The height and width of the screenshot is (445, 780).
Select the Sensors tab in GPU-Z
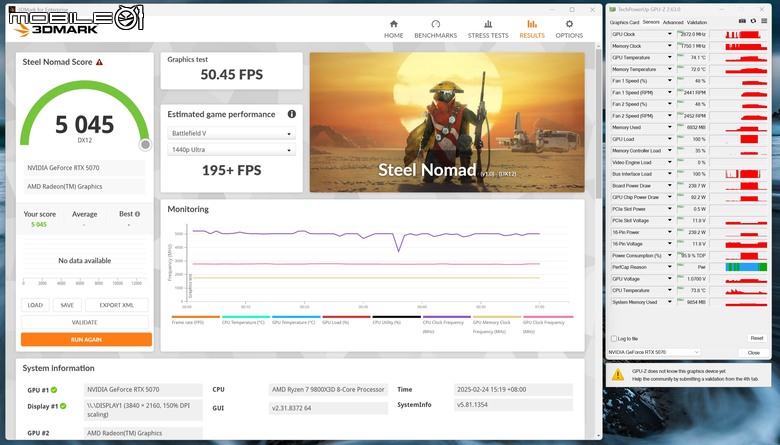[x=651, y=22]
